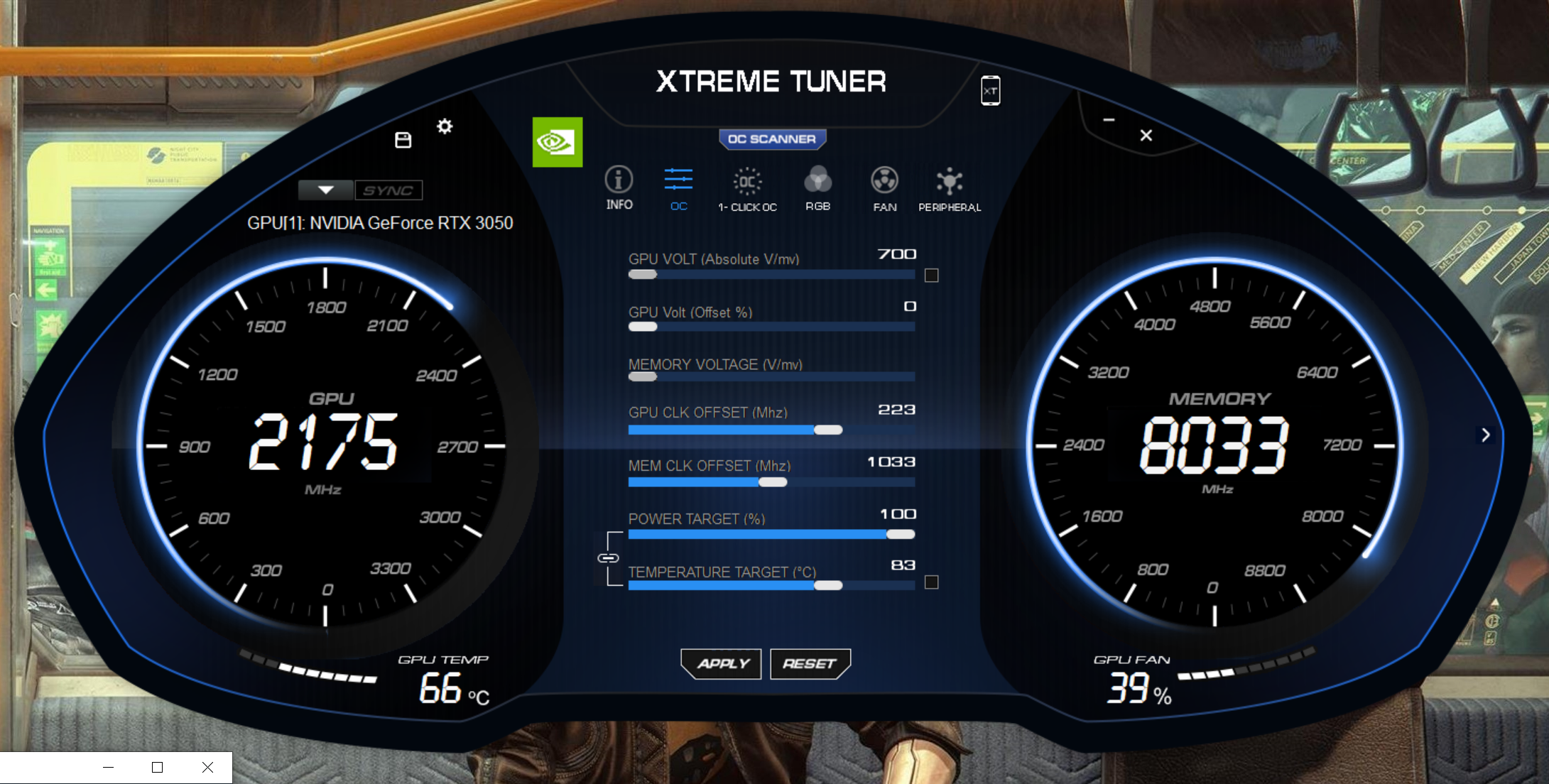The width and height of the screenshot is (1549, 784).
Task: Open the RGB lighting tab
Action: (817, 188)
